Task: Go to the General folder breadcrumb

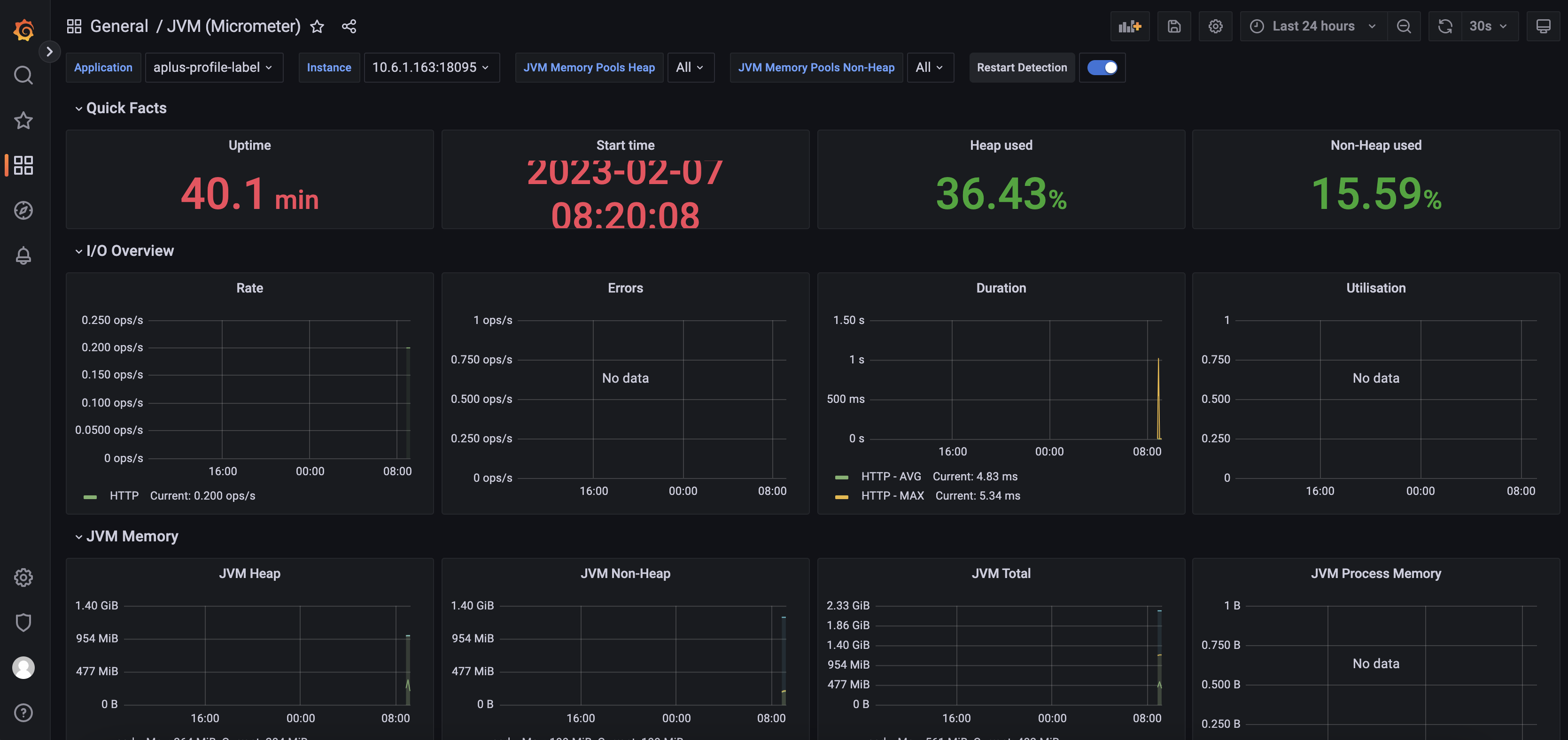Action: (119, 26)
